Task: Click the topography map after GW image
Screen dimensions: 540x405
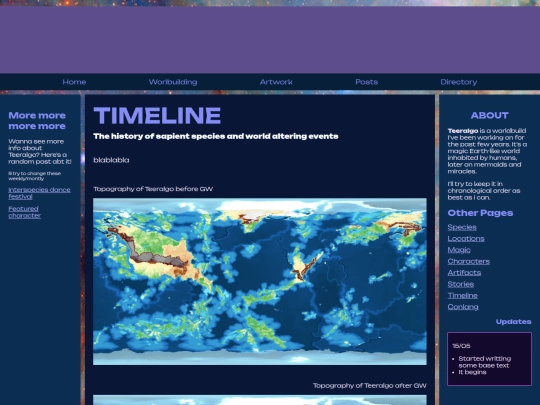Action: tap(260, 400)
